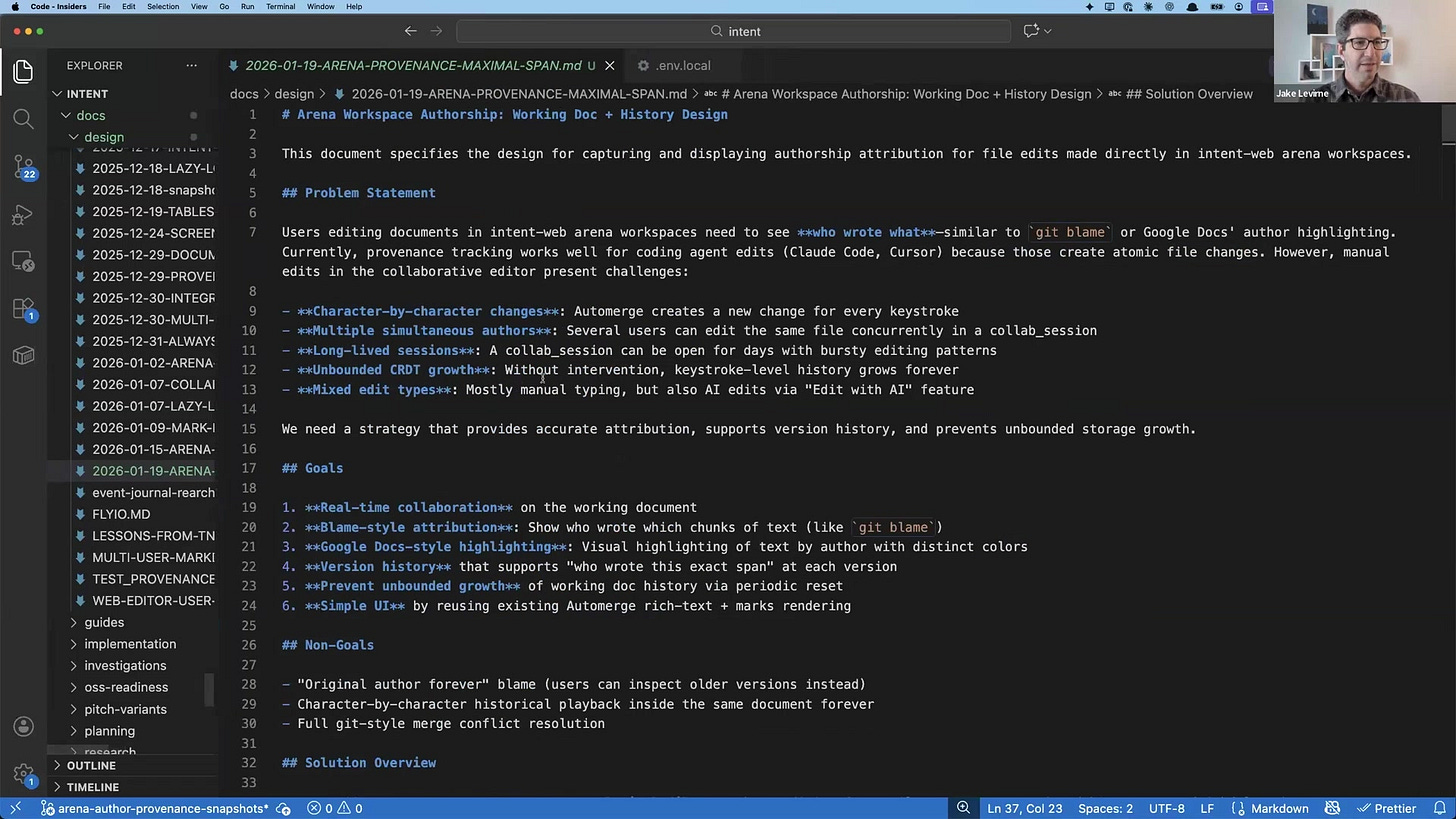Collapse the design folder in Explorer
This screenshot has height=819, width=1456.
pos(104,137)
